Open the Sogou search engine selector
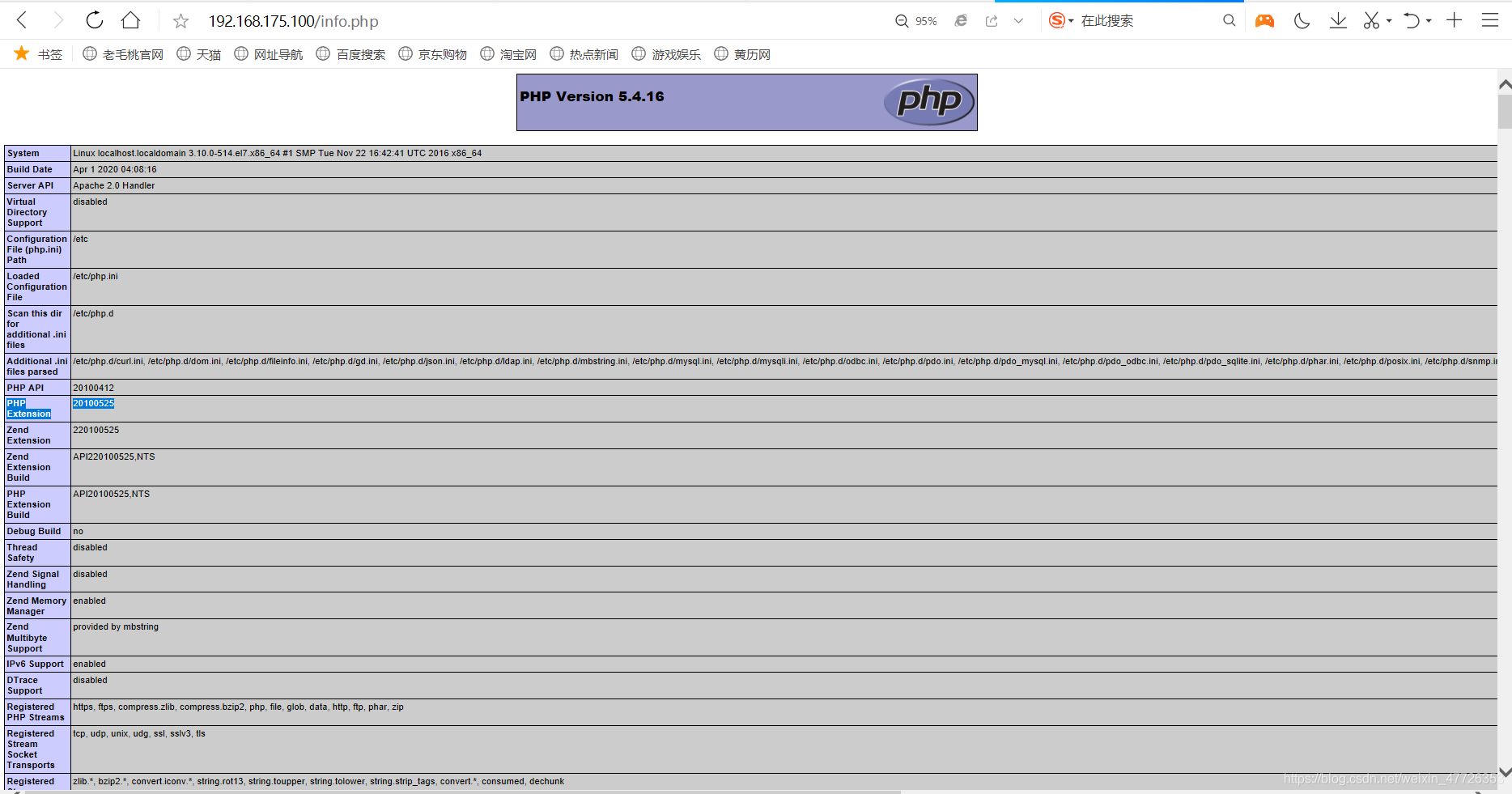 pos(1060,21)
